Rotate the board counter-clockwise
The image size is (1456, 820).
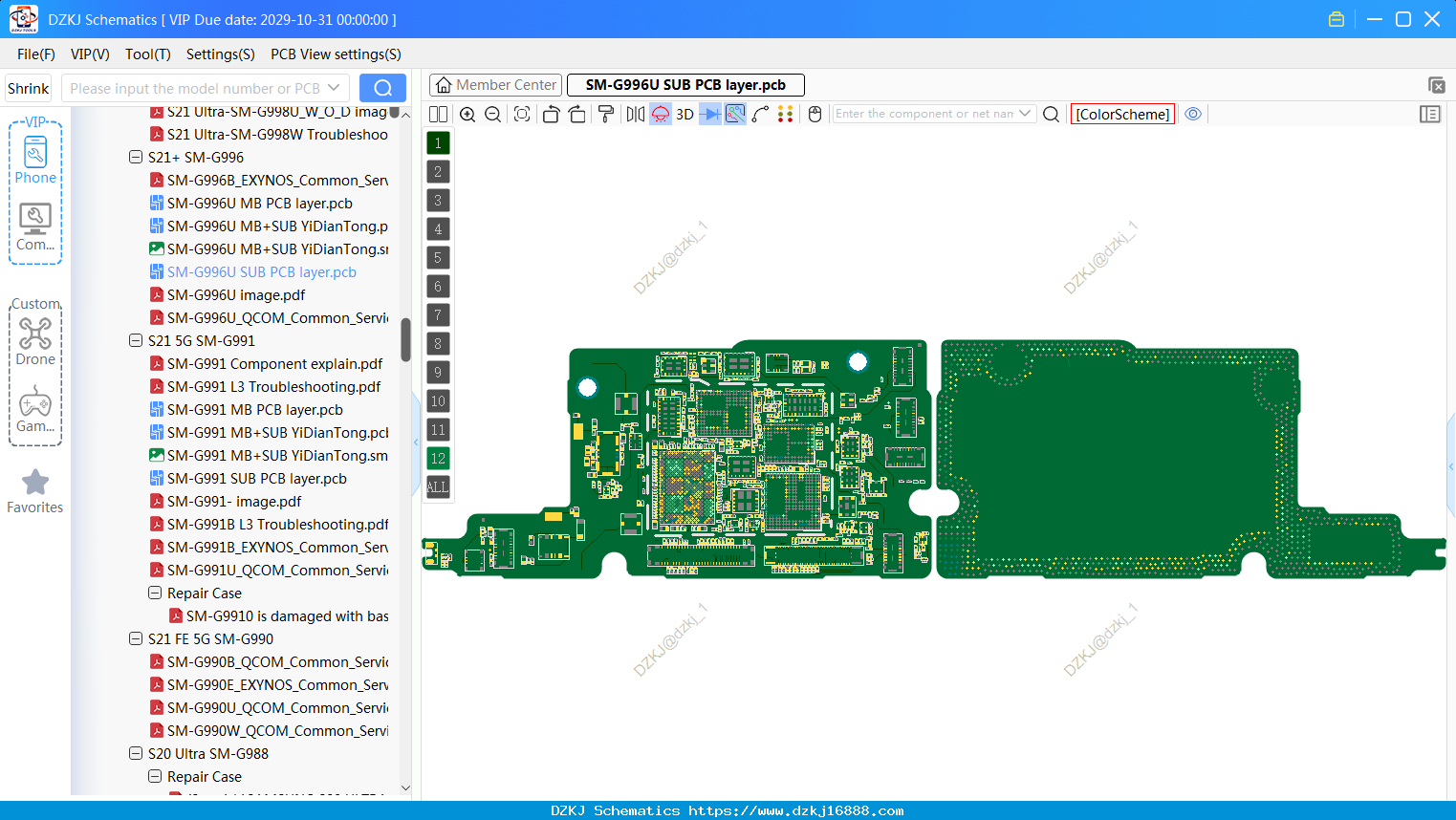(x=551, y=114)
